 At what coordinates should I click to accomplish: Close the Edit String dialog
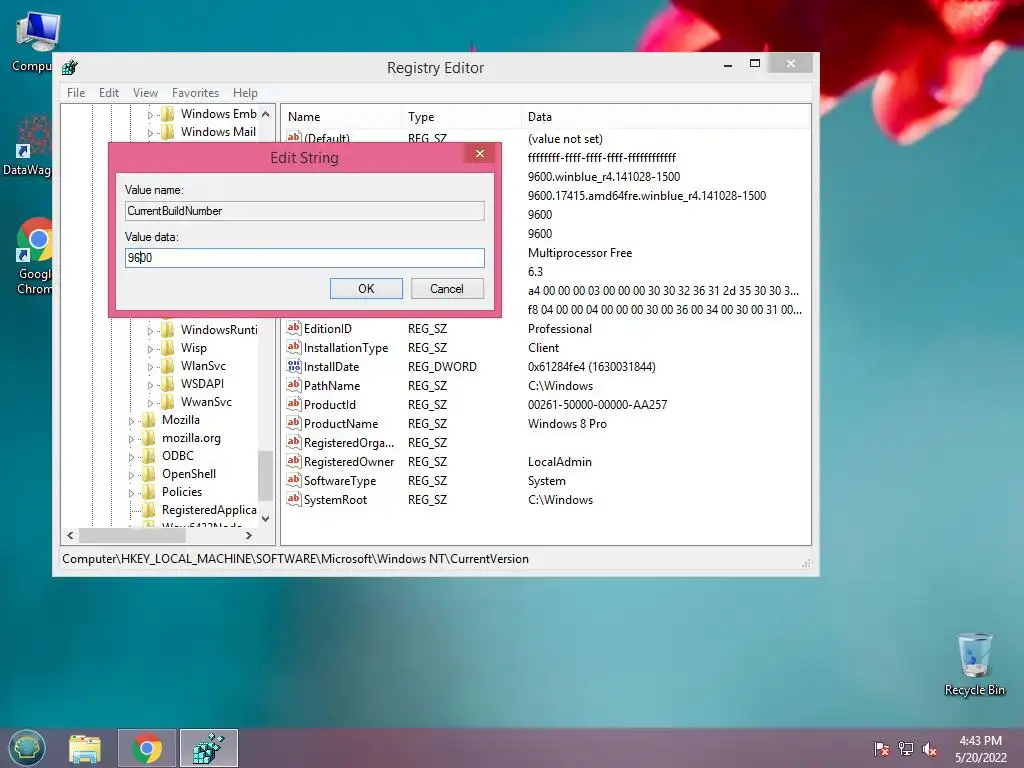click(x=480, y=153)
